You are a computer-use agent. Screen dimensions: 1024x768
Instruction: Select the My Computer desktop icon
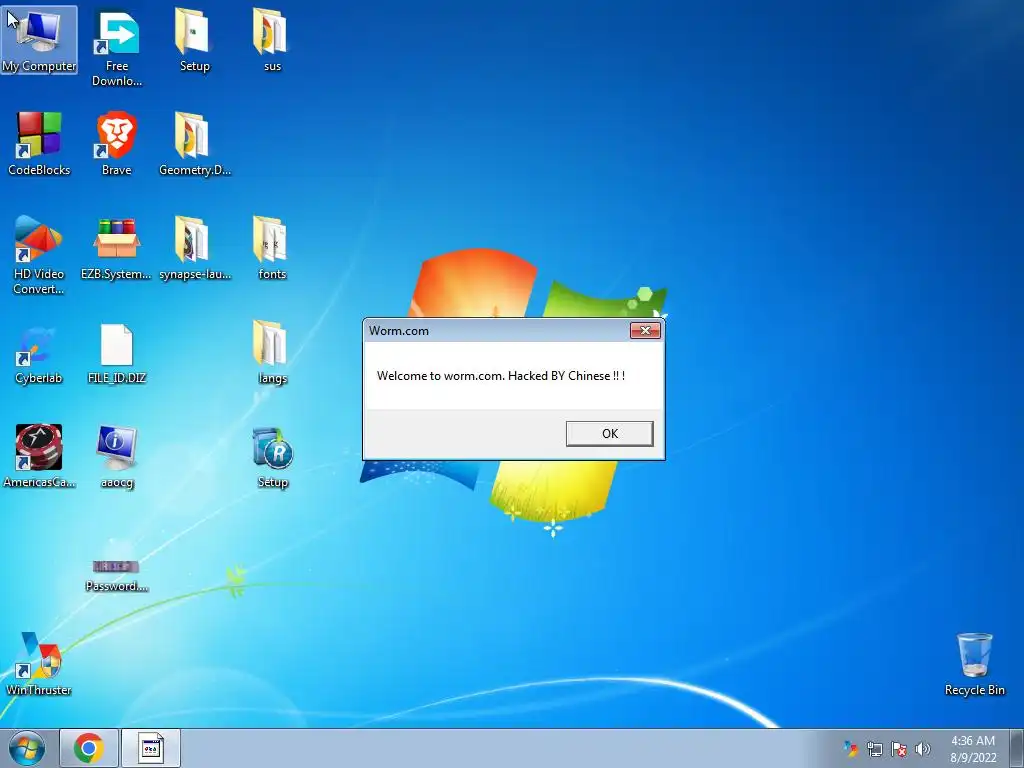click(39, 40)
